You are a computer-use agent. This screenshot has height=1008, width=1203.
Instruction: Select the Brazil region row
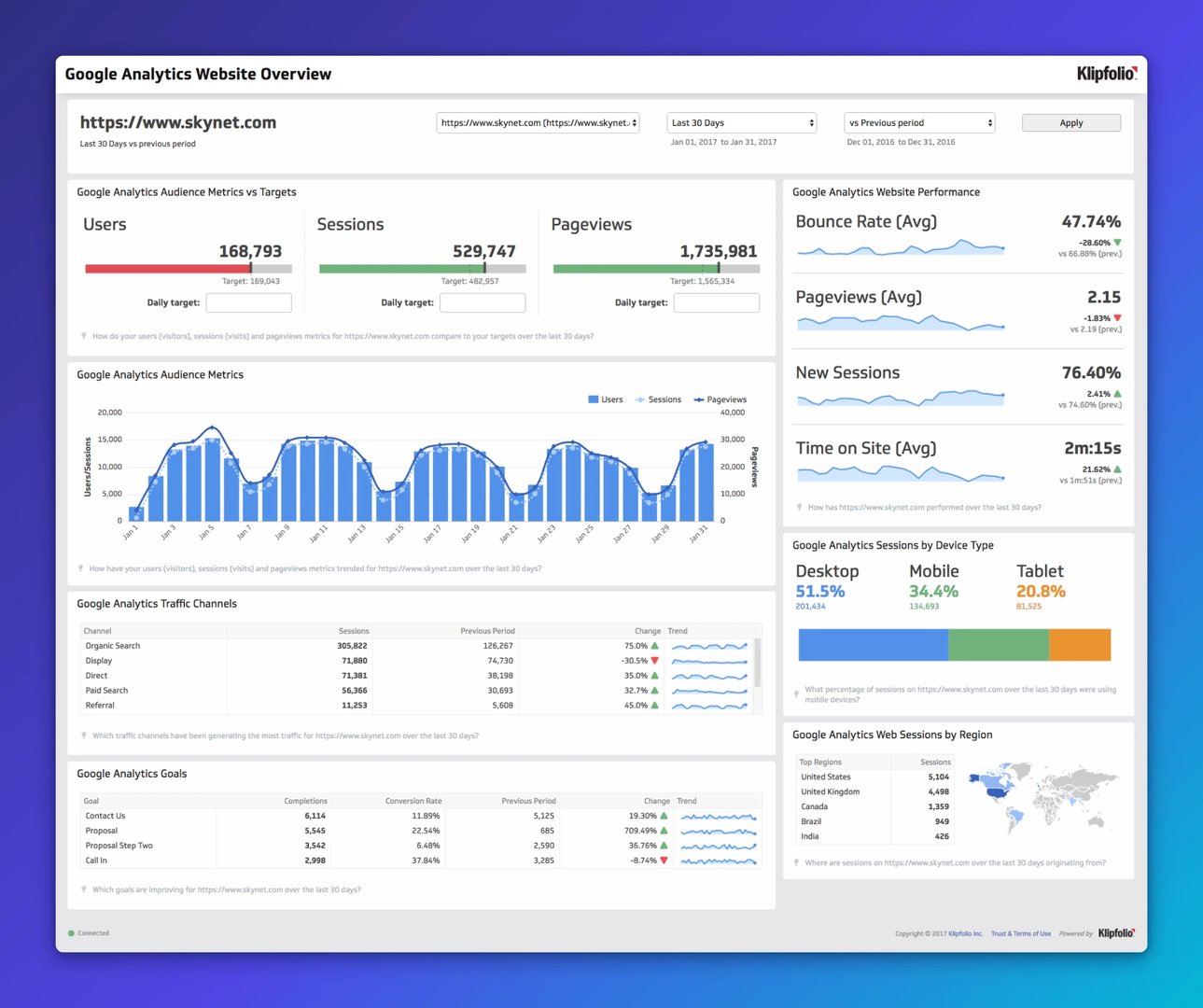pyautogui.click(x=874, y=821)
